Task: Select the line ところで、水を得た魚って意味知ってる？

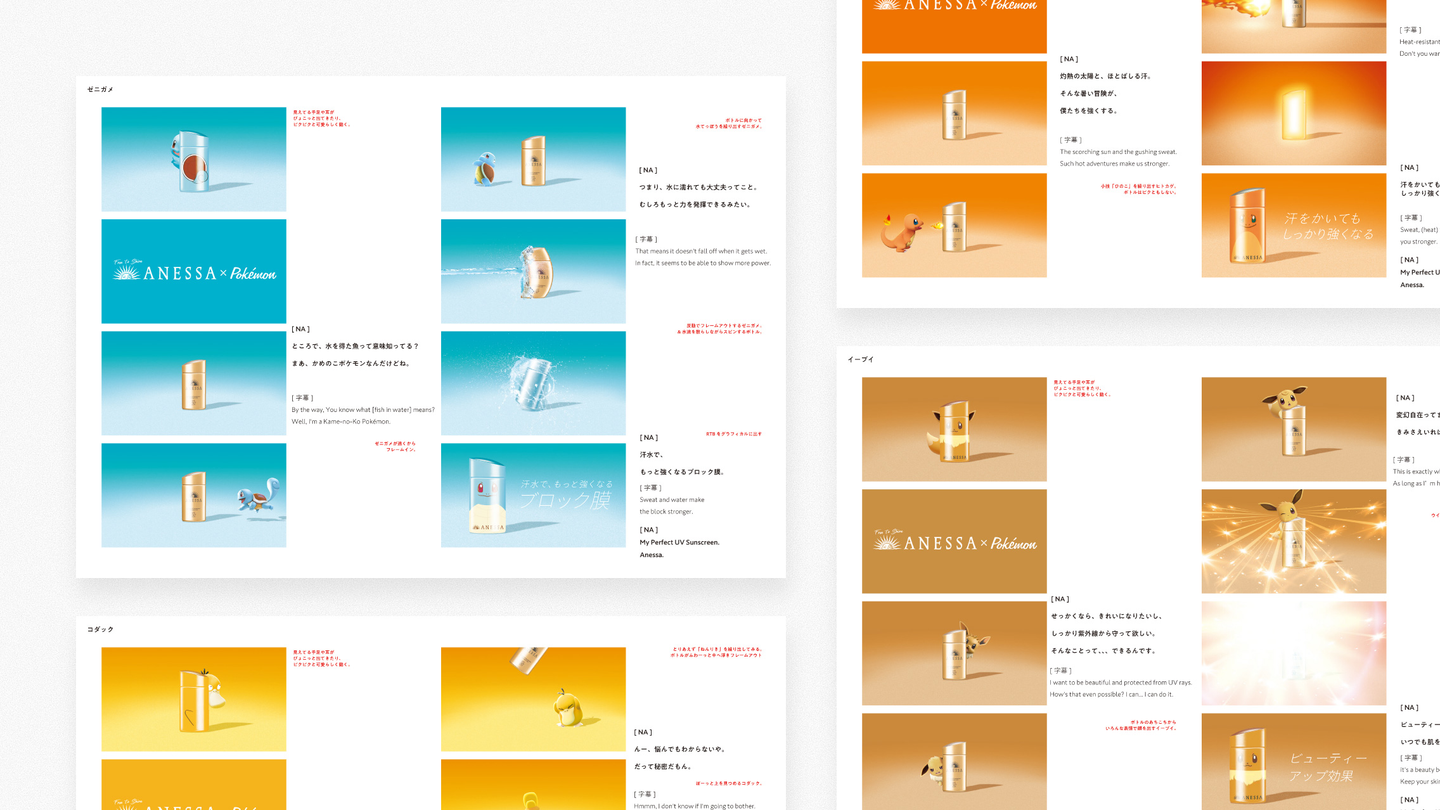Action: (355, 346)
